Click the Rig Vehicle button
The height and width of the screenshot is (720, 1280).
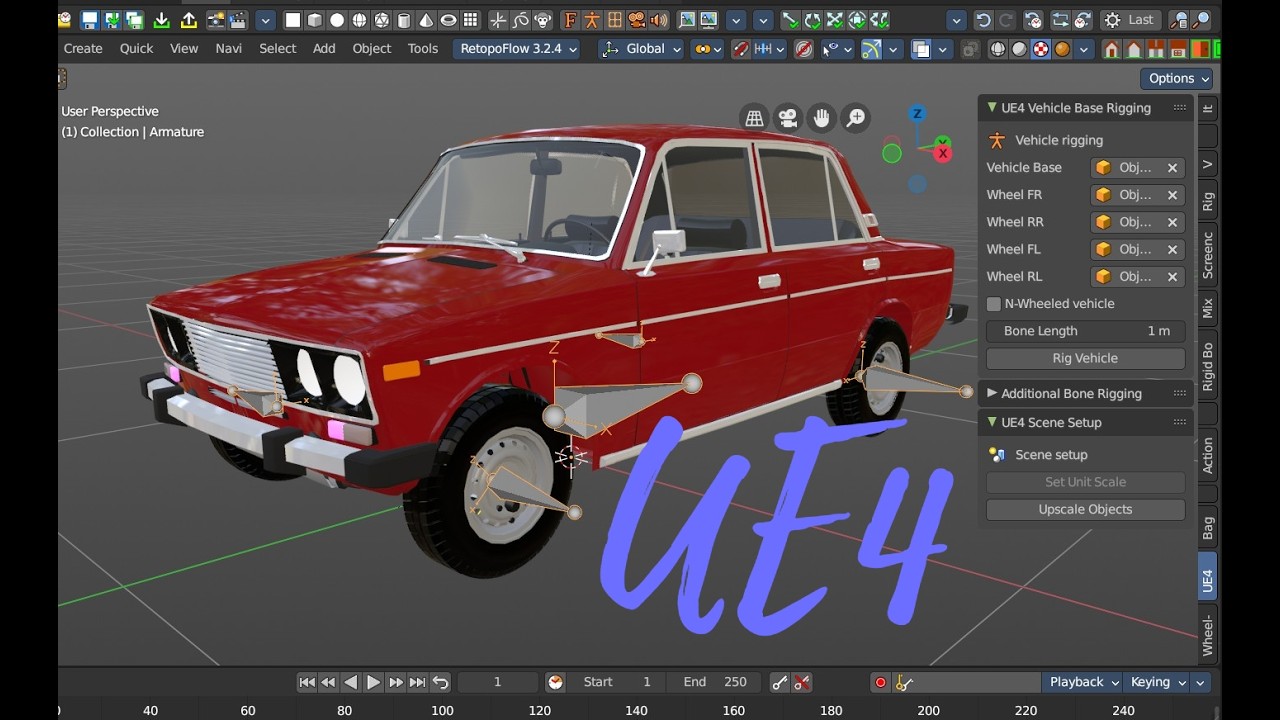pyautogui.click(x=1085, y=358)
